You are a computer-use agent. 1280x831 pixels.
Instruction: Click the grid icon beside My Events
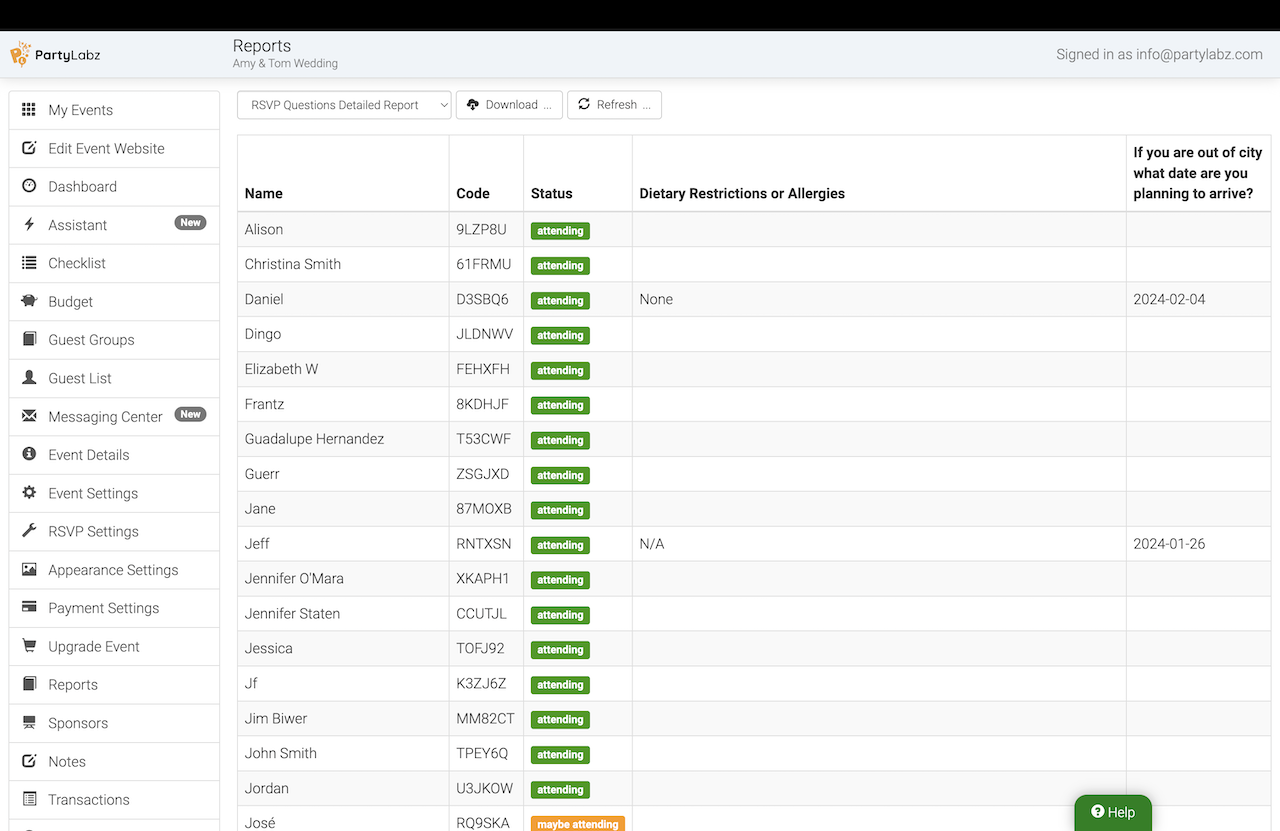29,110
